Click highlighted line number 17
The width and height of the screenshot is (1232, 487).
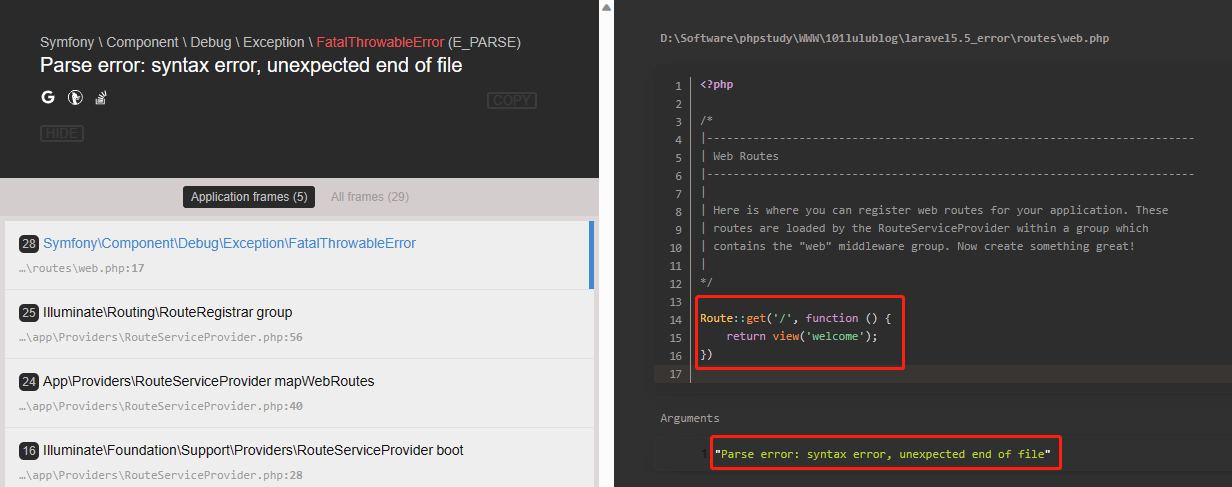click(678, 374)
